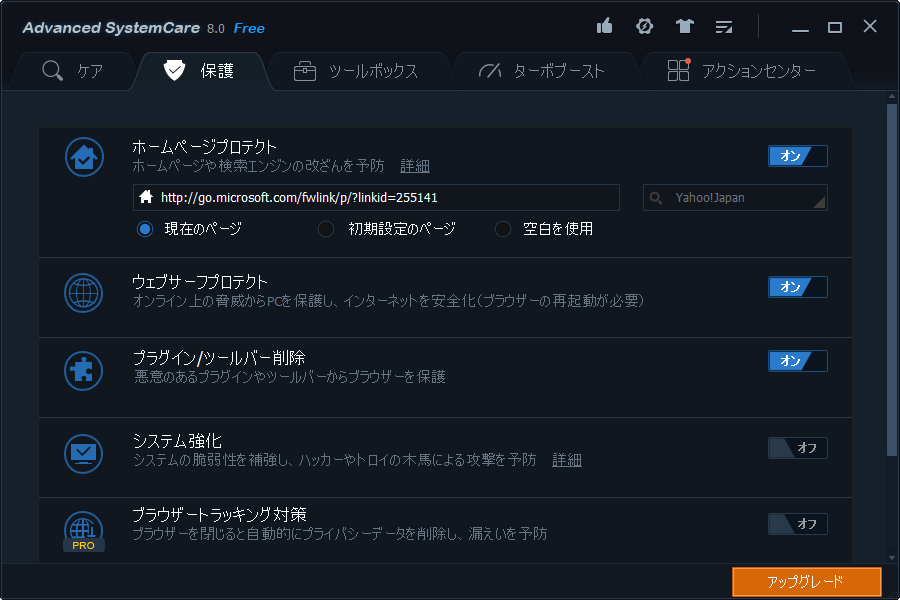Click the thumbs-up feedback icon
Viewport: 900px width, 600px height.
(604, 27)
